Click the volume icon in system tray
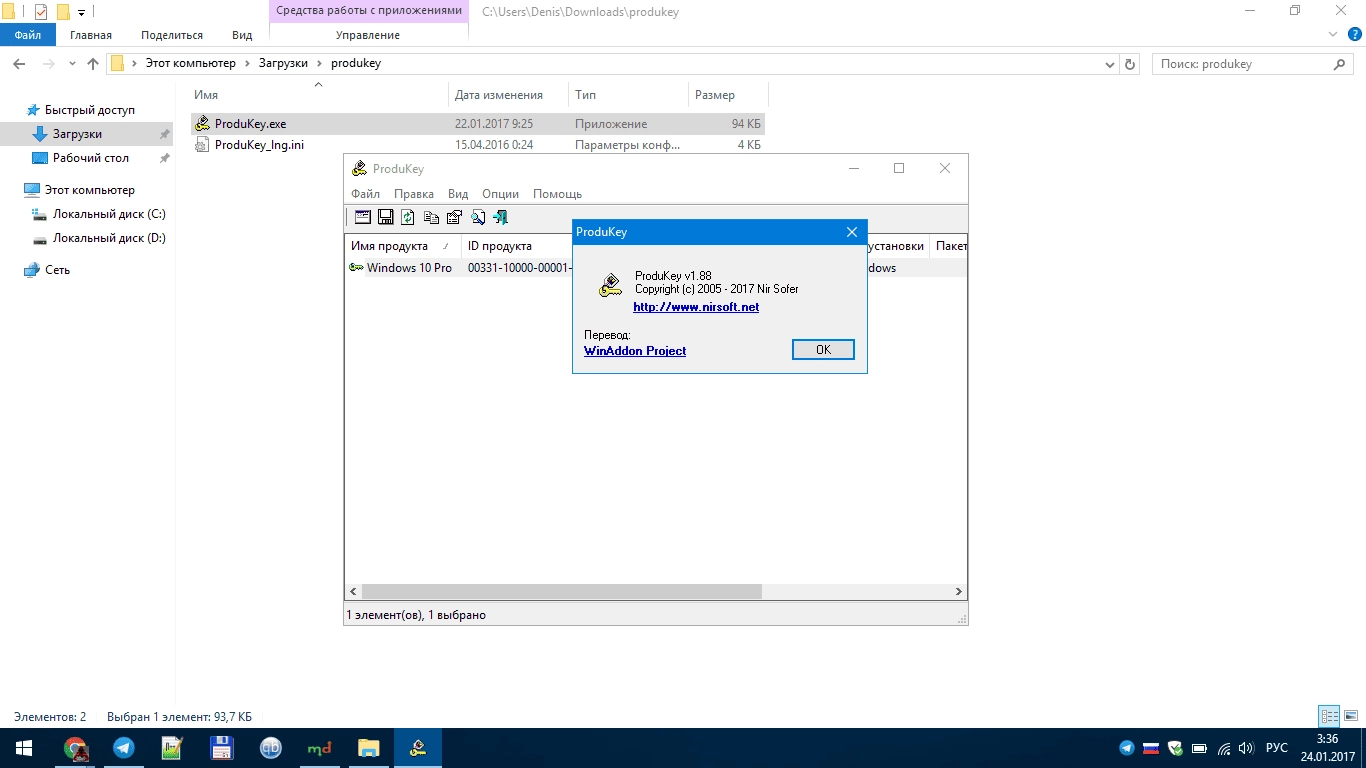The image size is (1366, 768). click(x=1246, y=748)
